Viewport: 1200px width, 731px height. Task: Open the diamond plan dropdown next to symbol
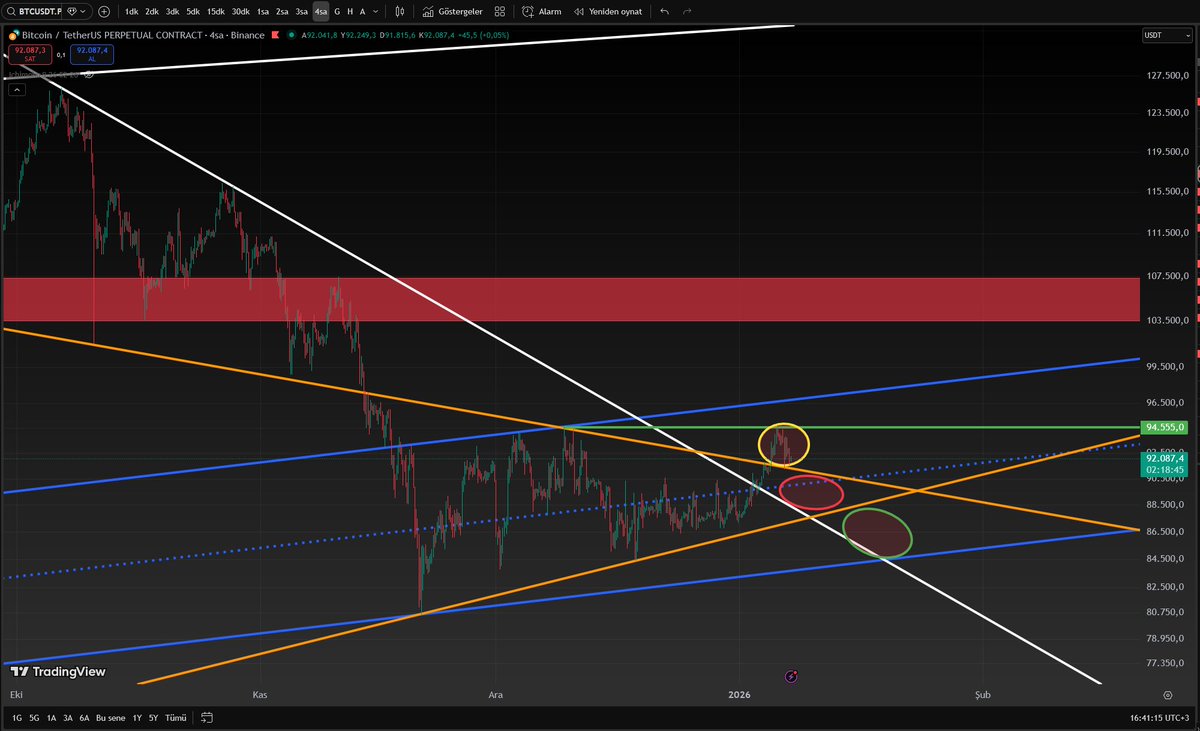click(76, 12)
